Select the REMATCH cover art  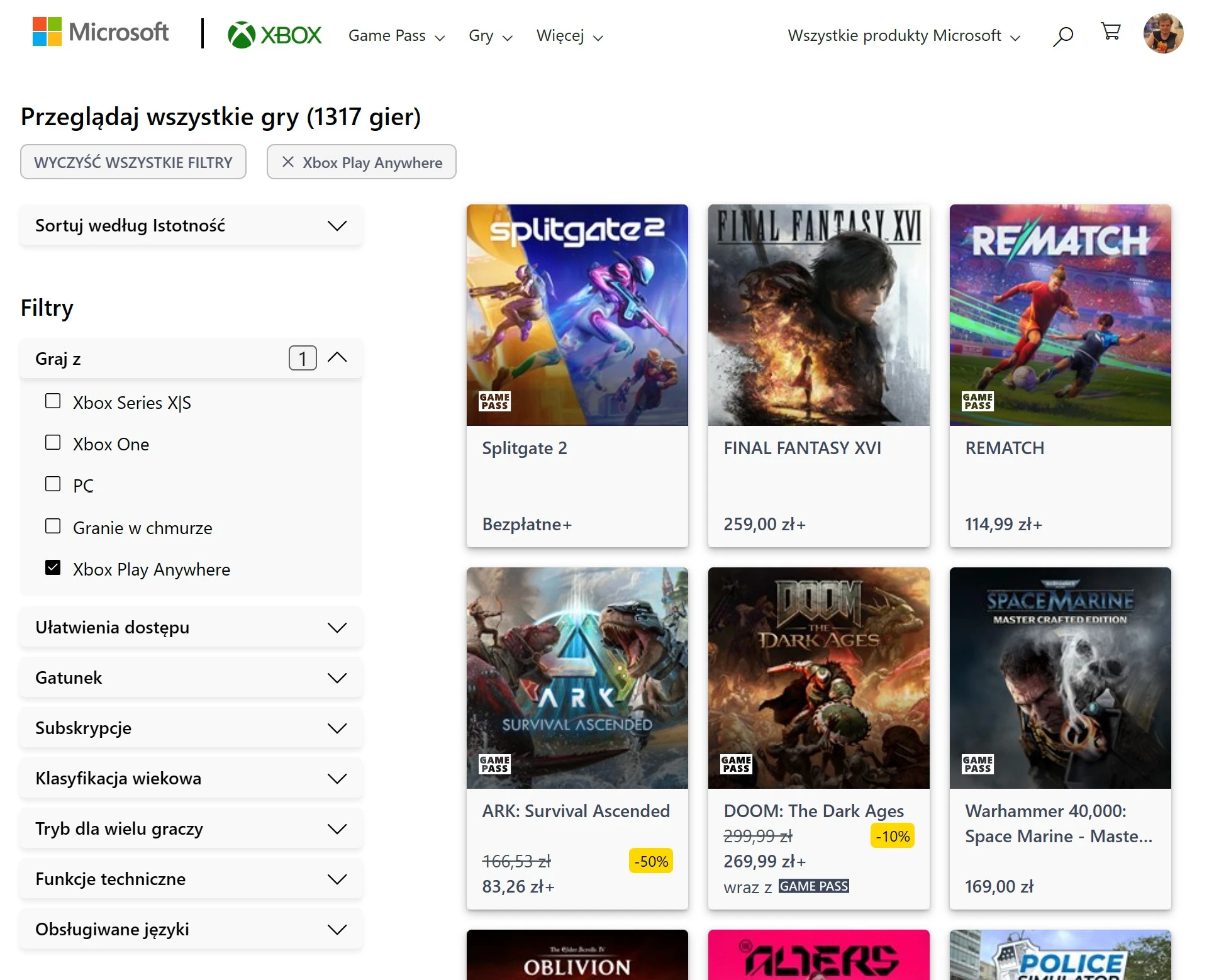tap(1061, 315)
